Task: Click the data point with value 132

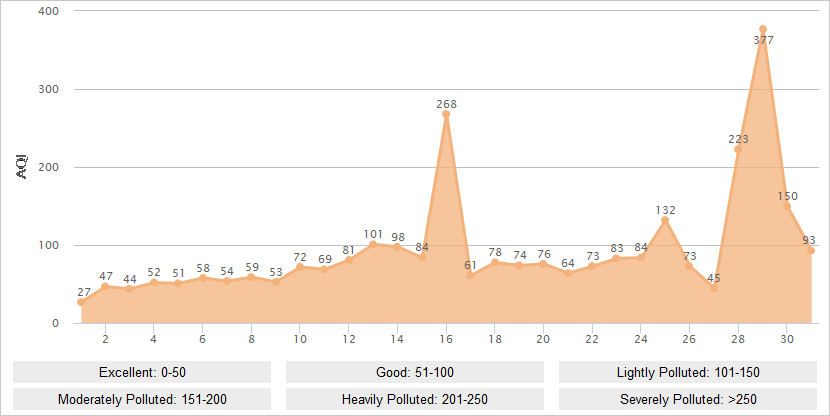Action: (665, 220)
